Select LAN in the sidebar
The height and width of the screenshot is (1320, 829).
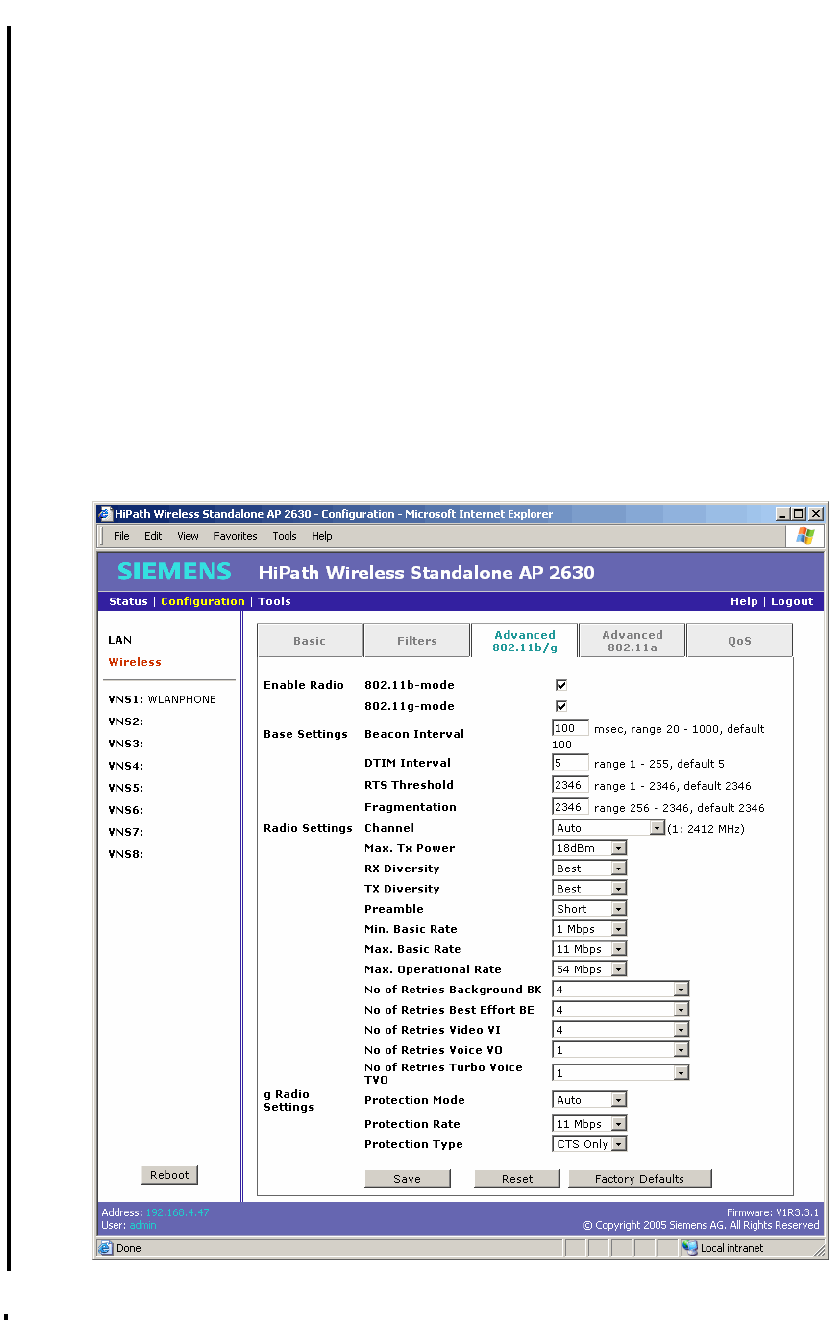pos(120,640)
